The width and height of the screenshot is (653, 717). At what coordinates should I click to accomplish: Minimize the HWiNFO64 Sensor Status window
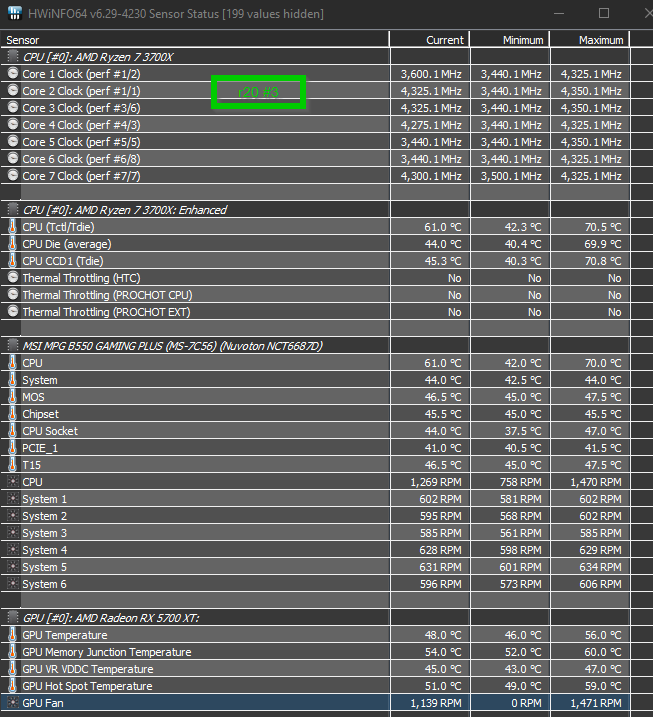tap(558, 13)
